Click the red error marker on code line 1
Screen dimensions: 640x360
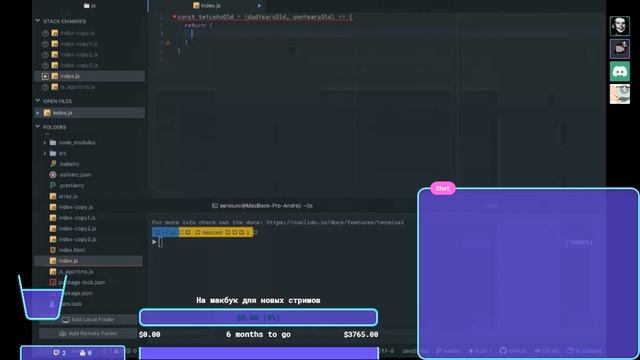tap(174, 17)
